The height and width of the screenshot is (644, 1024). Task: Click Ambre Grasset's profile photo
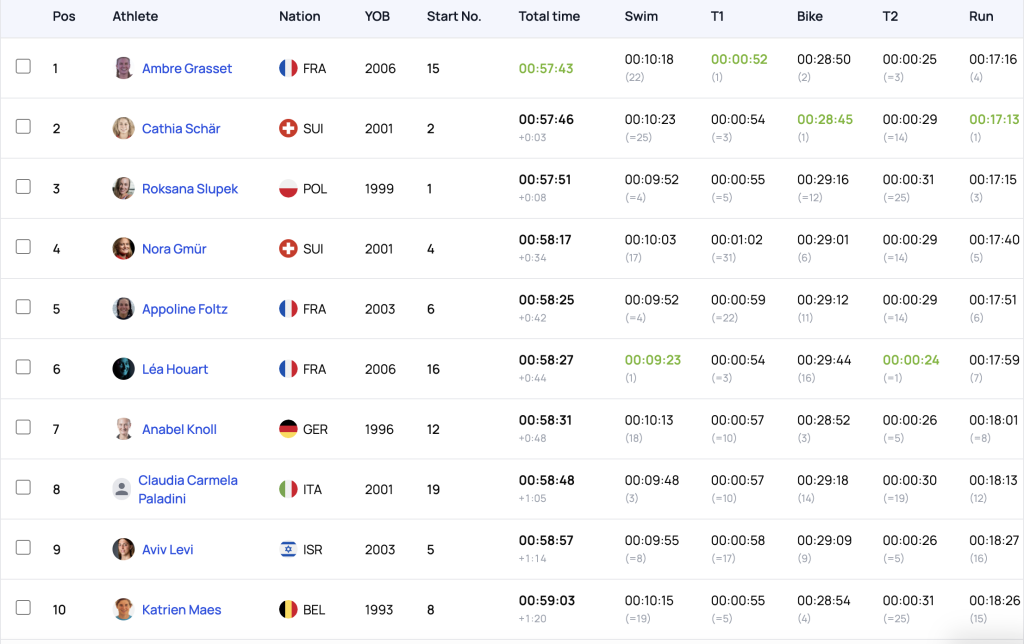pyautogui.click(x=123, y=68)
